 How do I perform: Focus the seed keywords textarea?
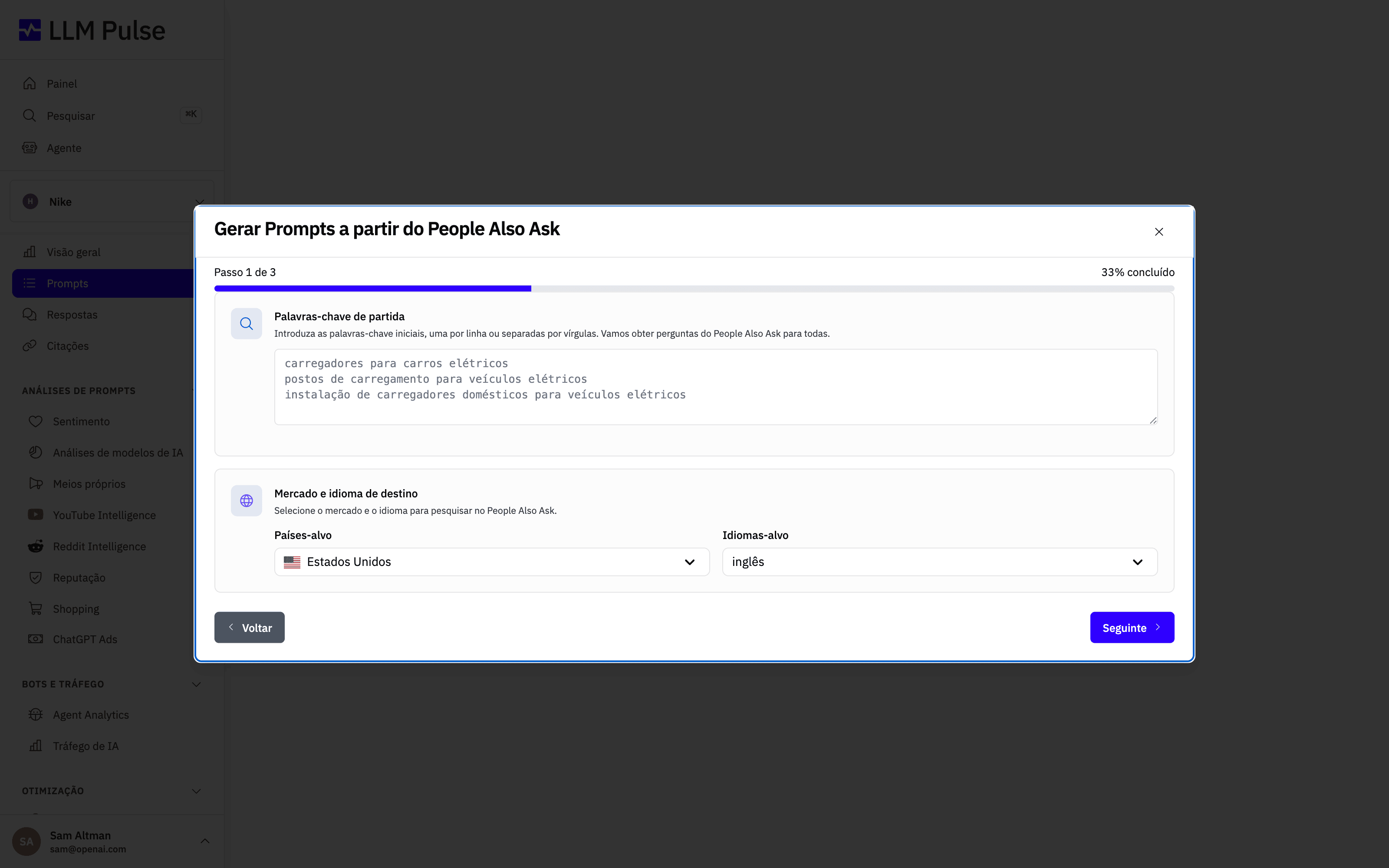716,387
